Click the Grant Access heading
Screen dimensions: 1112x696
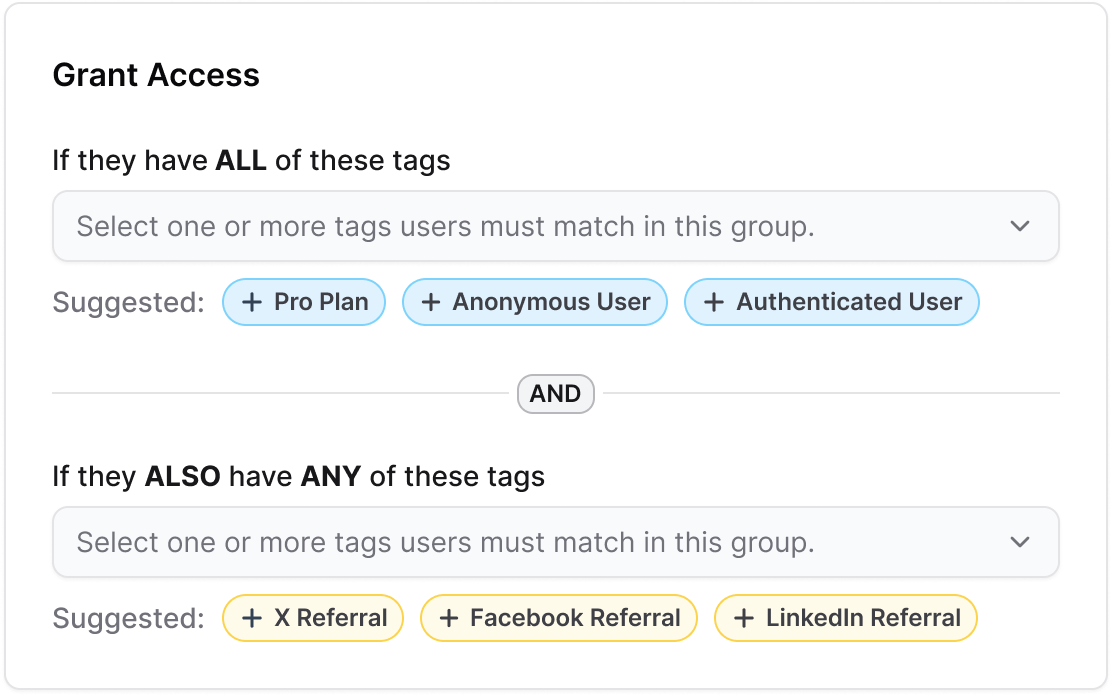click(x=156, y=75)
